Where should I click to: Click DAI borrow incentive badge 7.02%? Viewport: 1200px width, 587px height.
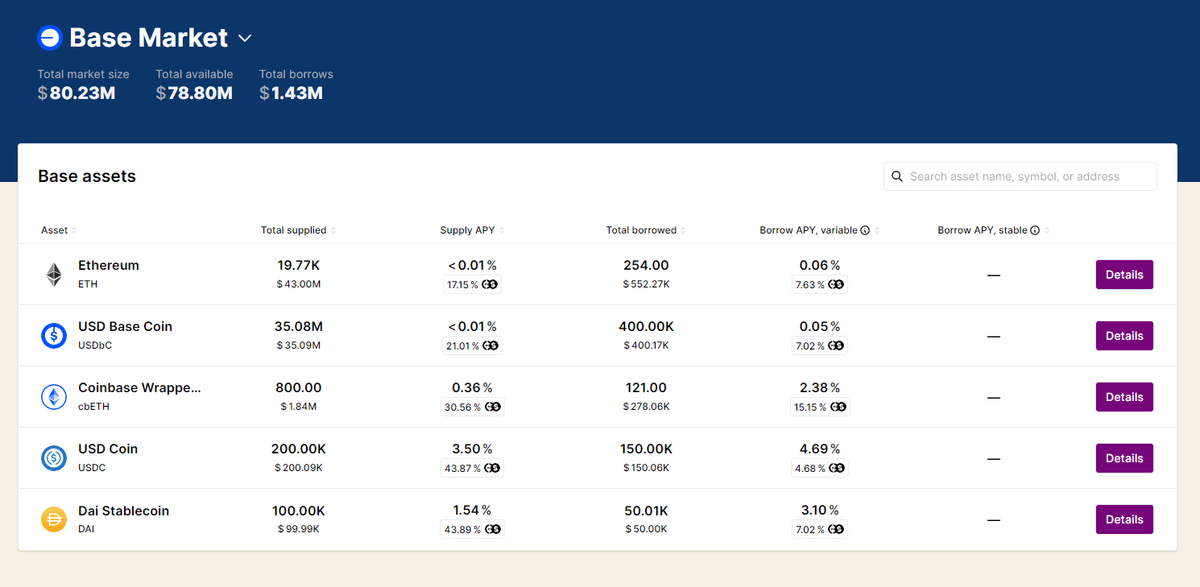820,530
